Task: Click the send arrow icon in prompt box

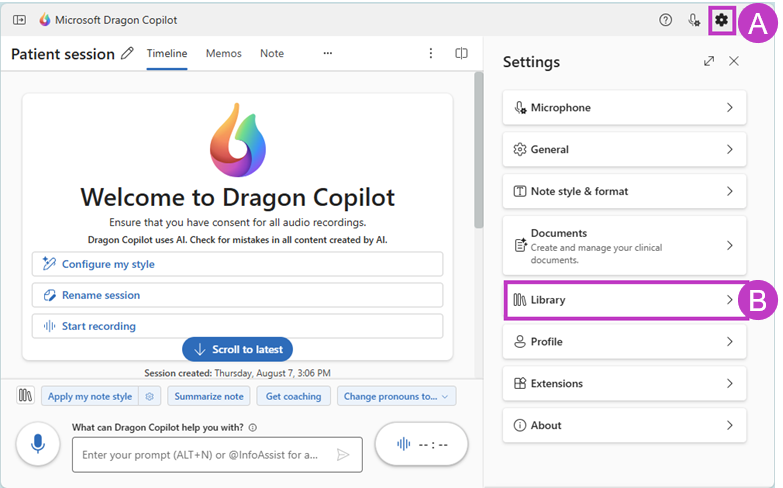Action: point(343,454)
